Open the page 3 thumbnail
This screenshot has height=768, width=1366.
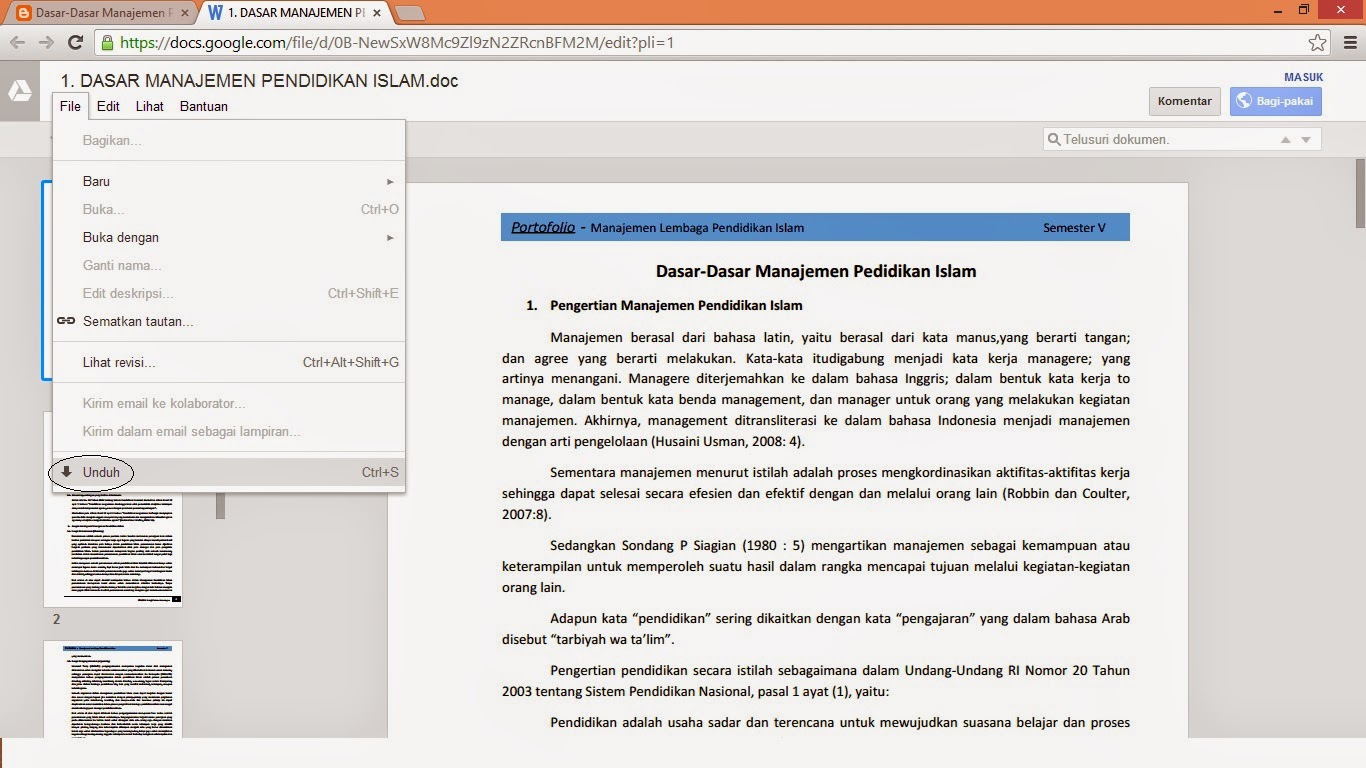tap(113, 689)
